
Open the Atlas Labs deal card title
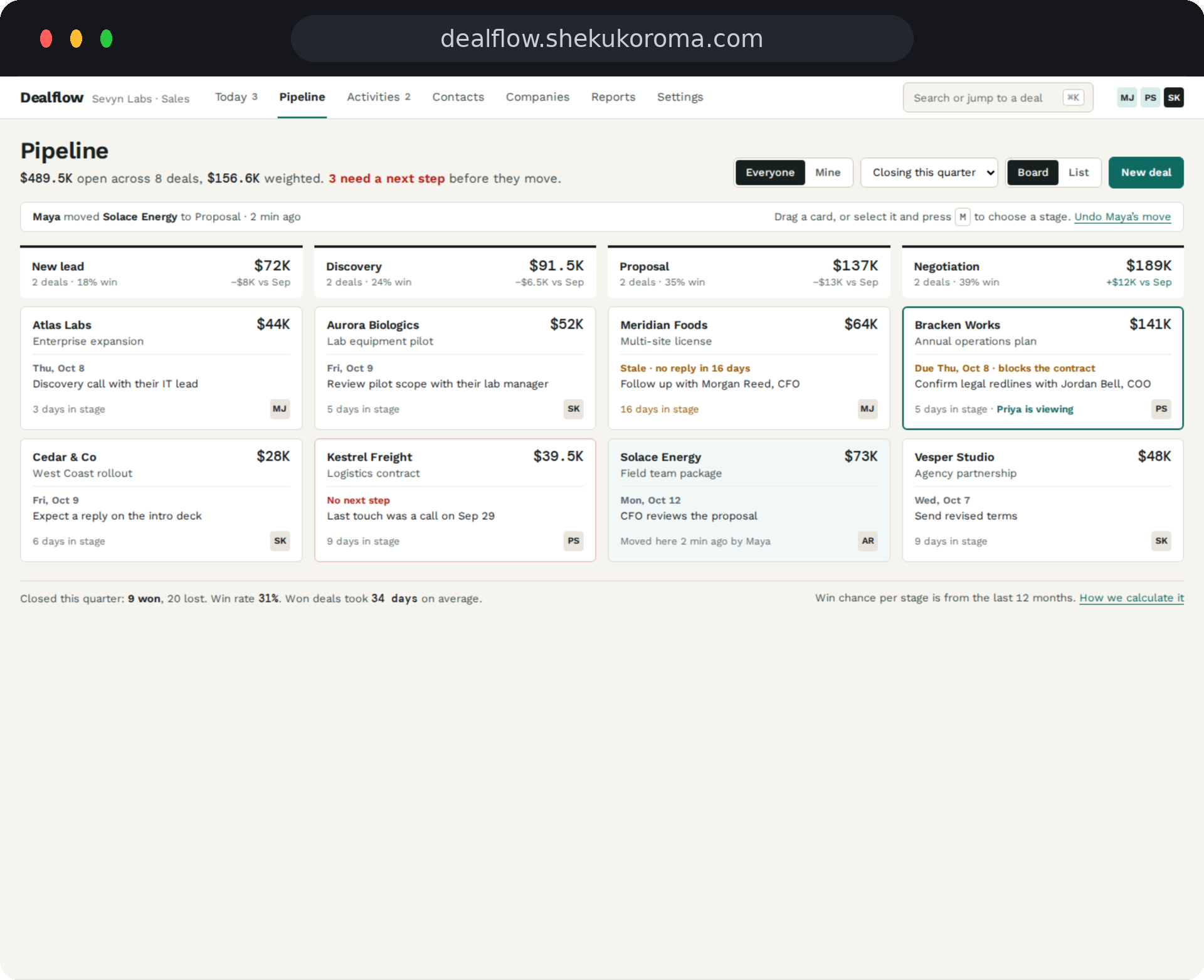coord(62,325)
